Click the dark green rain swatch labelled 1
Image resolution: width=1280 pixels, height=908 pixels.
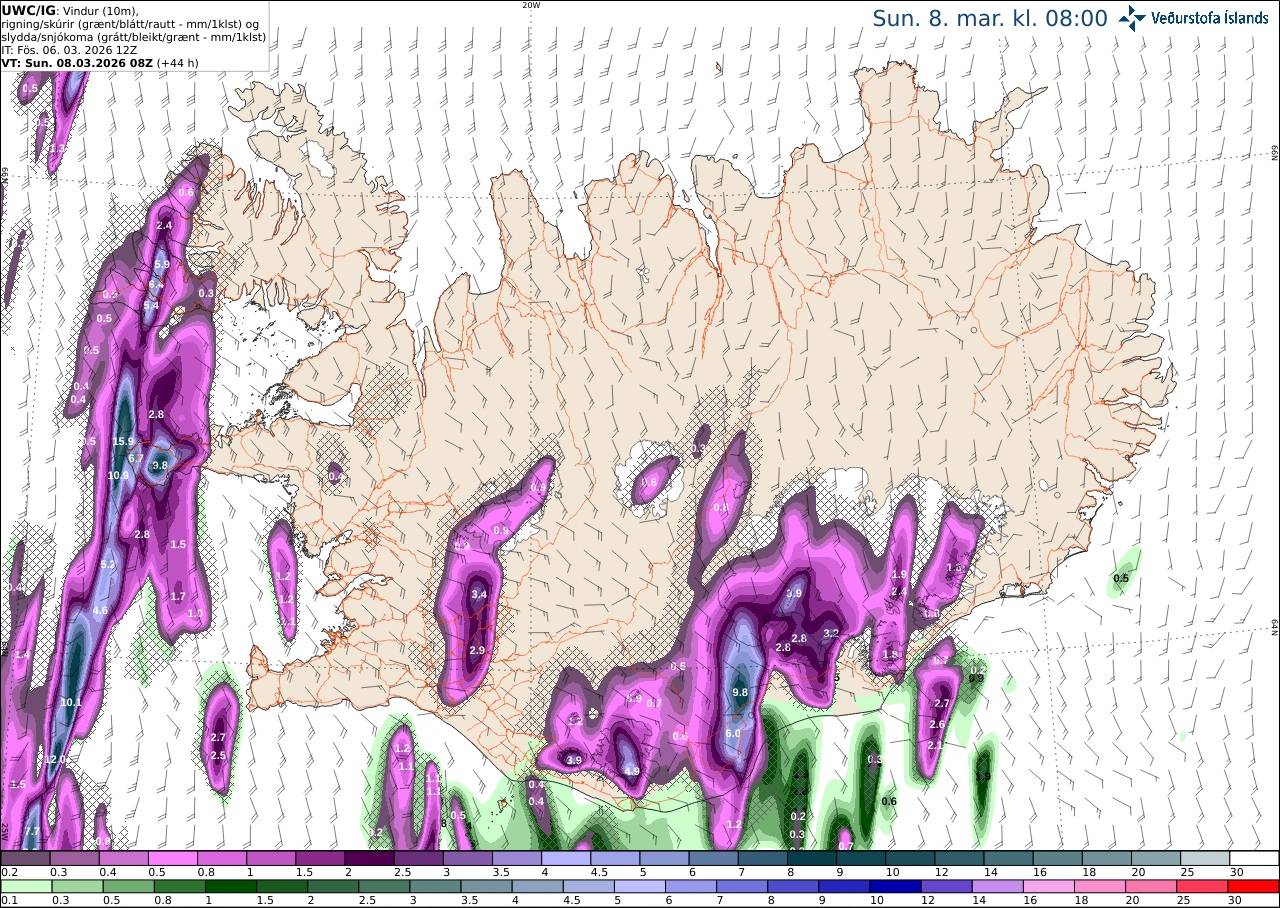point(231,886)
